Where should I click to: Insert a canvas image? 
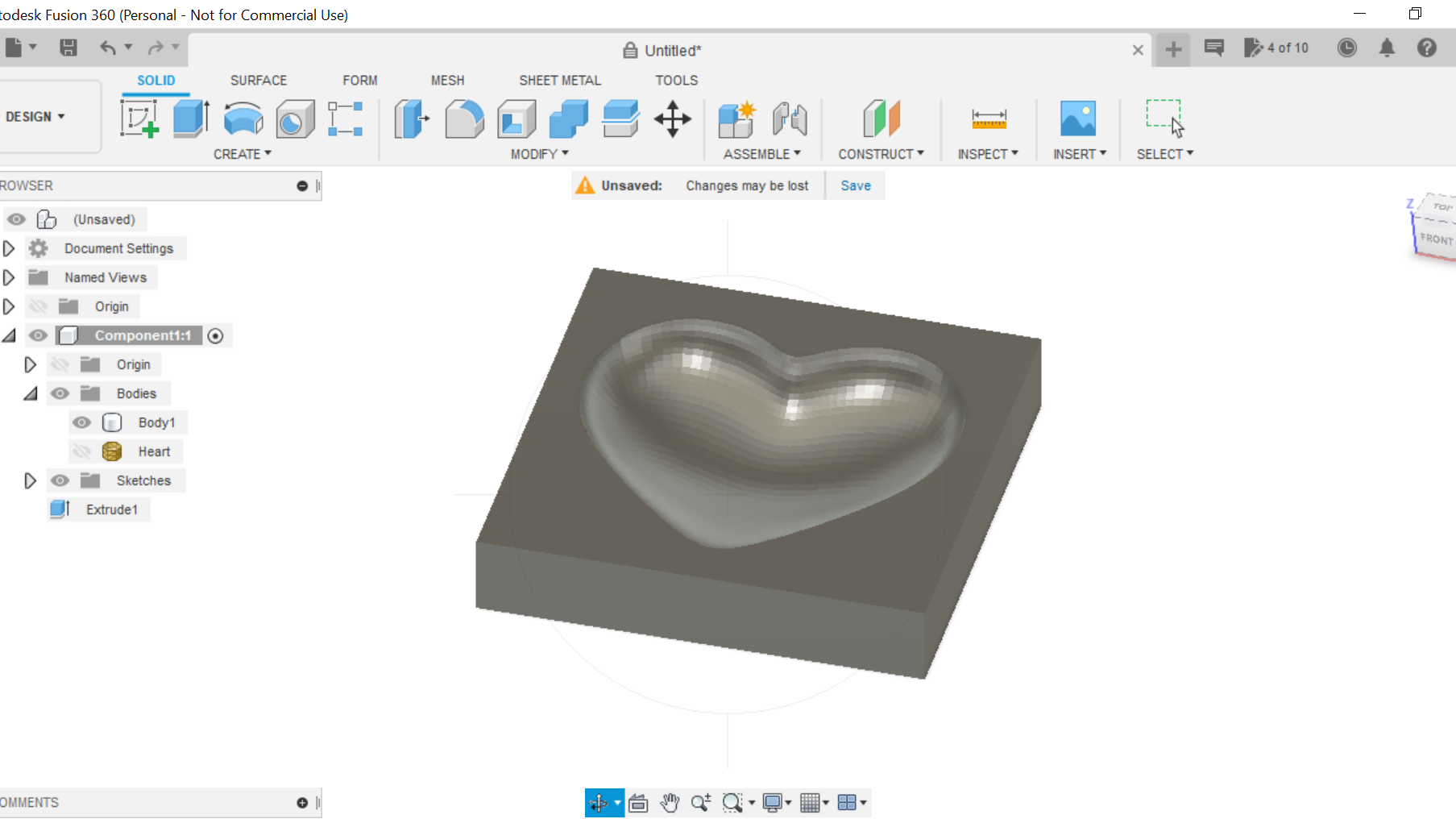click(x=1079, y=118)
